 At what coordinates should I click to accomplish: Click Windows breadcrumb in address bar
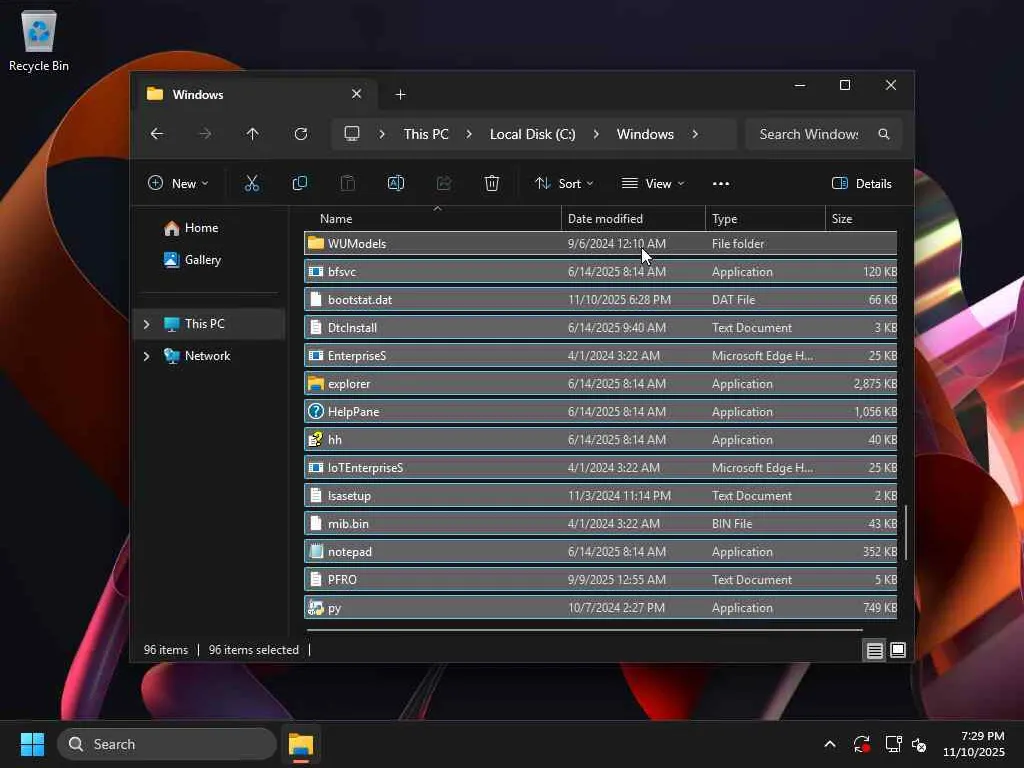pyautogui.click(x=645, y=134)
